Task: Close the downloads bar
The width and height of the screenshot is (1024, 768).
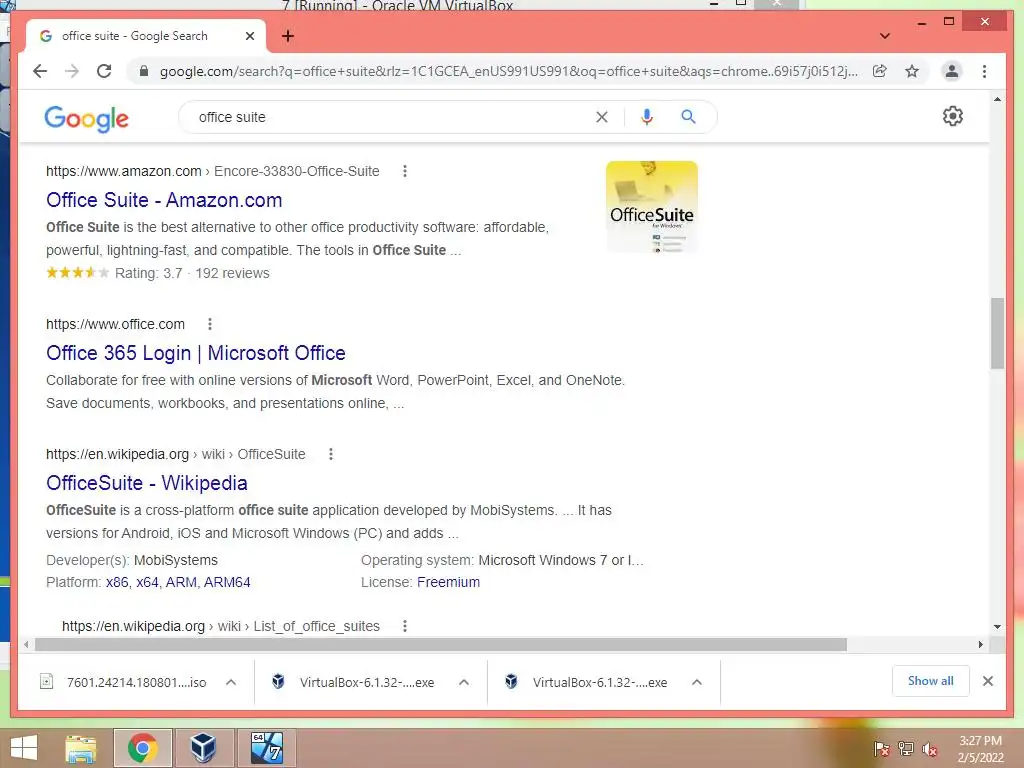Action: click(x=987, y=681)
